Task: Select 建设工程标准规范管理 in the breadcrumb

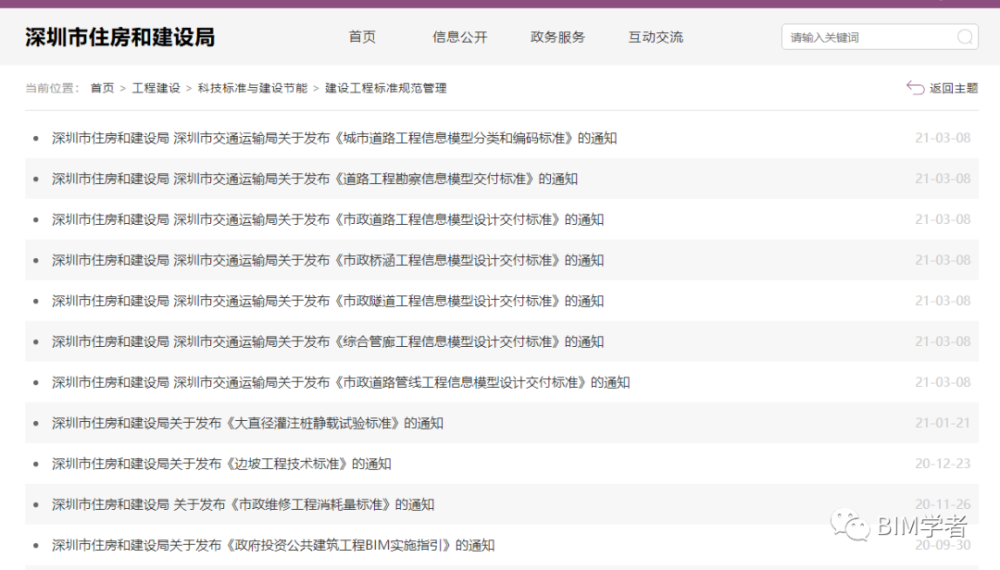Action: click(x=386, y=88)
